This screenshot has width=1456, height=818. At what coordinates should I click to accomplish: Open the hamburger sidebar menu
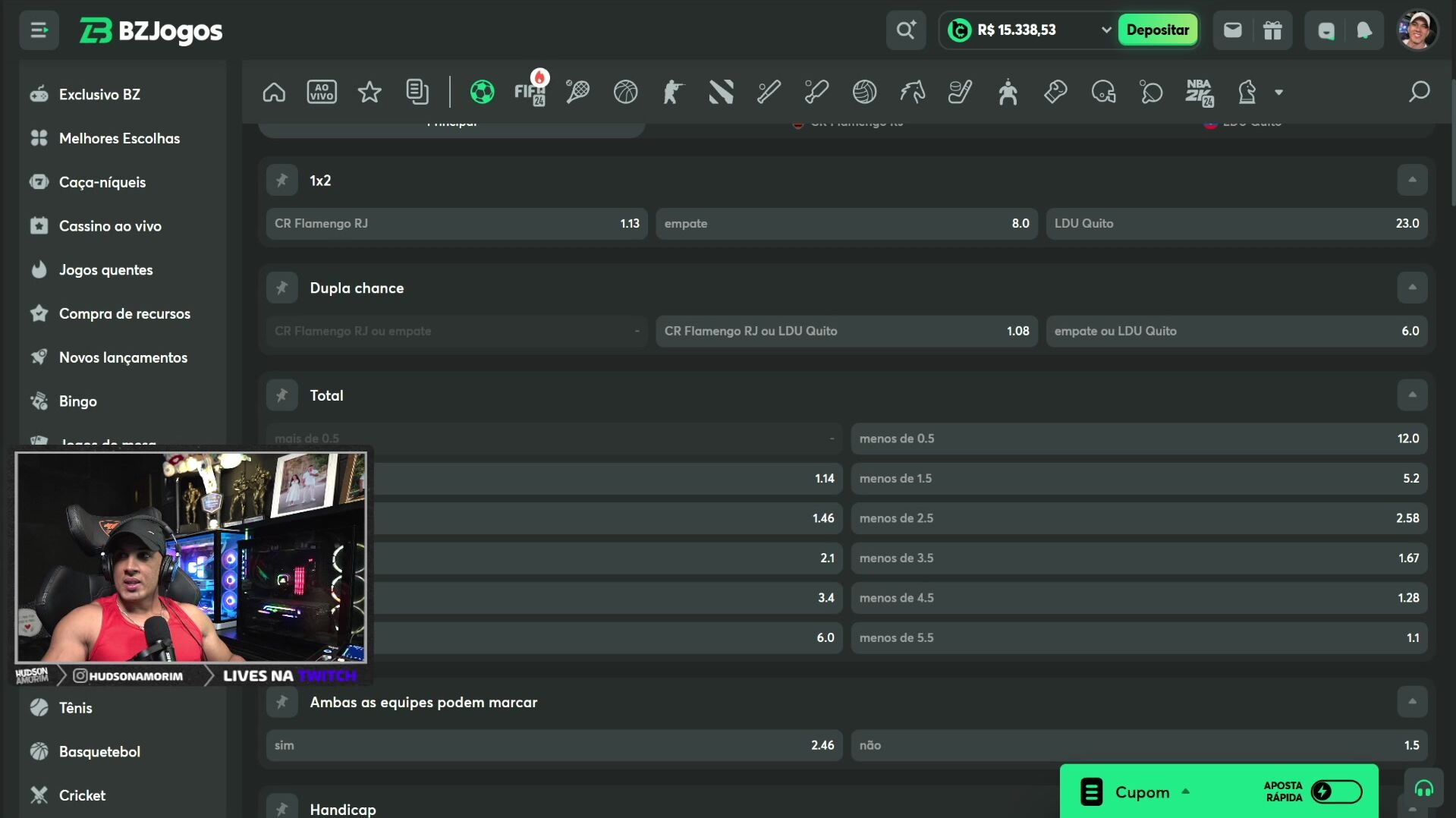39,30
